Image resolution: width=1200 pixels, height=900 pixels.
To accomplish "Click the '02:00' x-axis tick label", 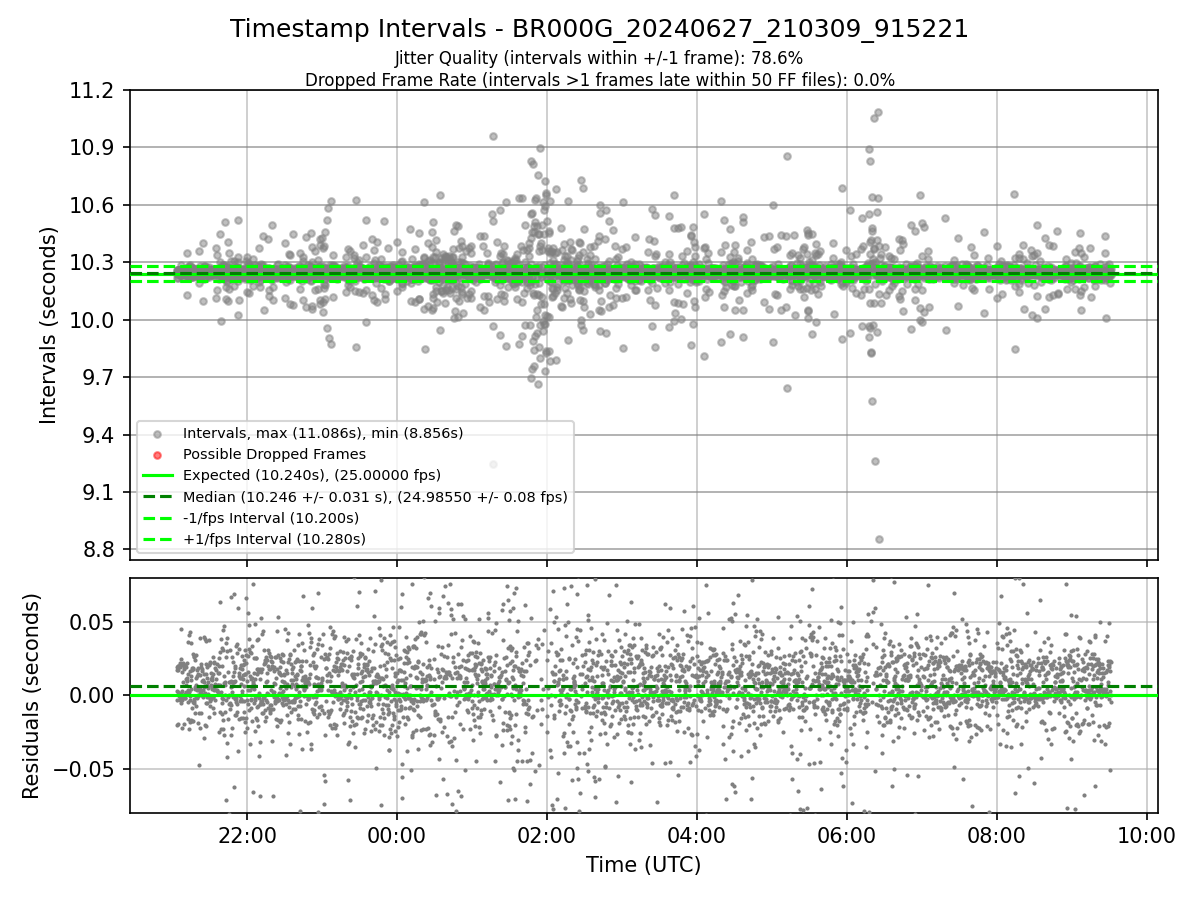I will (x=547, y=836).
